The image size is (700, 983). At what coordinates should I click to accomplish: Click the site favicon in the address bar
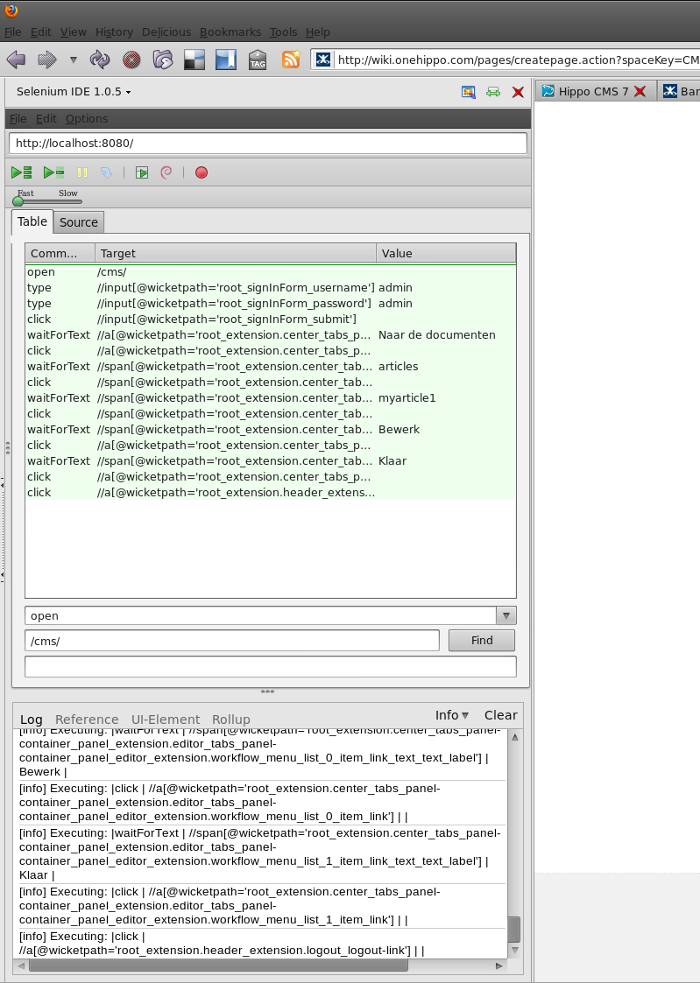click(x=323, y=60)
